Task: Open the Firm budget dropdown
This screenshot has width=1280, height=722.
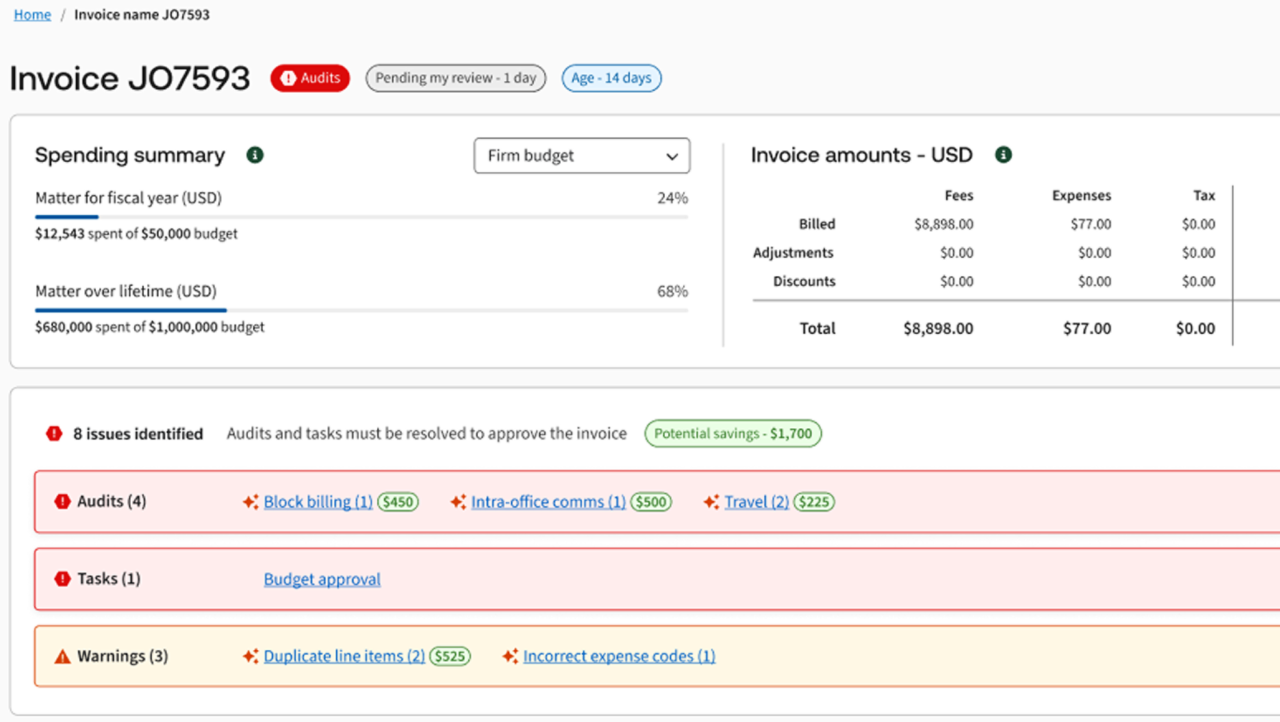Action: (x=581, y=156)
